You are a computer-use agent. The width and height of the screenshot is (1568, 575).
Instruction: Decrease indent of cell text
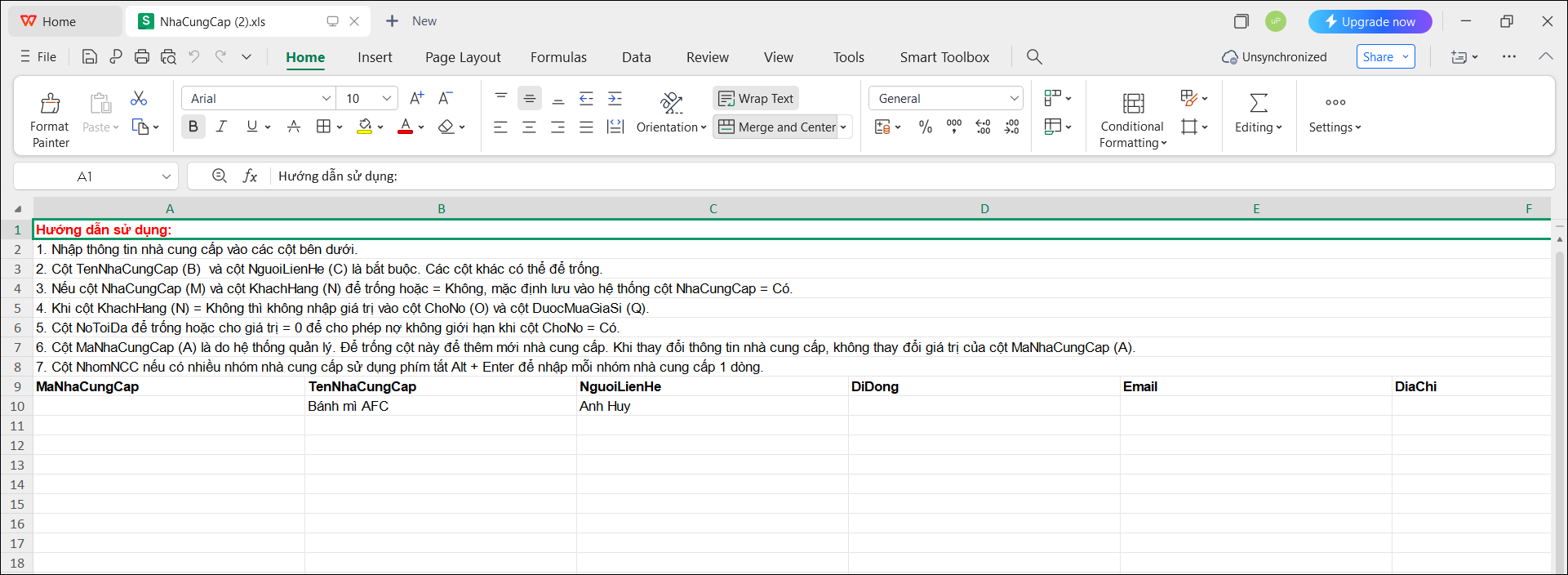(586, 98)
